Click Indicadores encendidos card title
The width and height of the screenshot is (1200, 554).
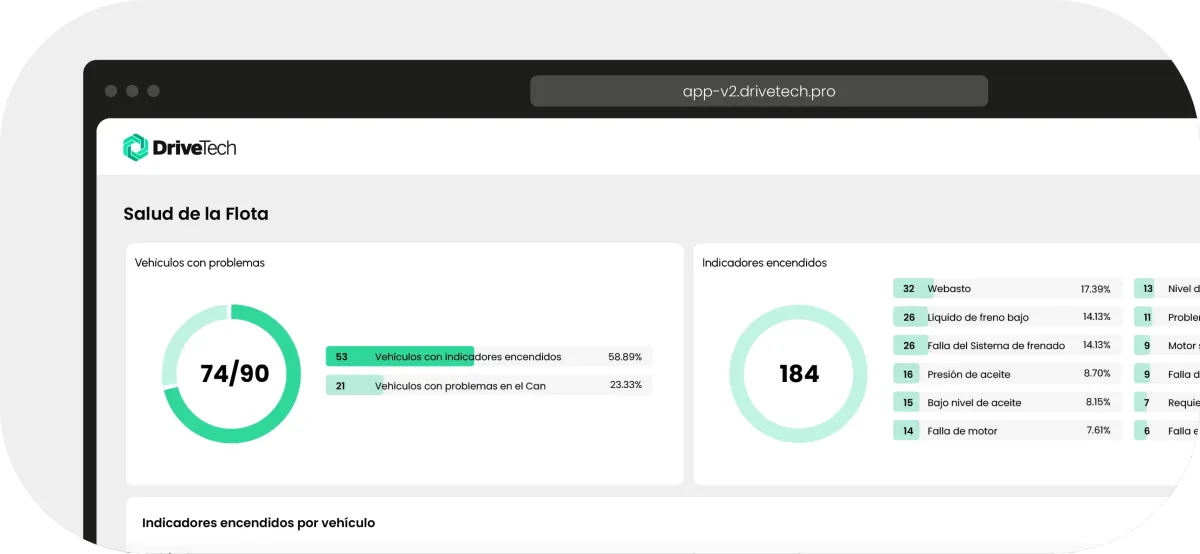coord(764,263)
